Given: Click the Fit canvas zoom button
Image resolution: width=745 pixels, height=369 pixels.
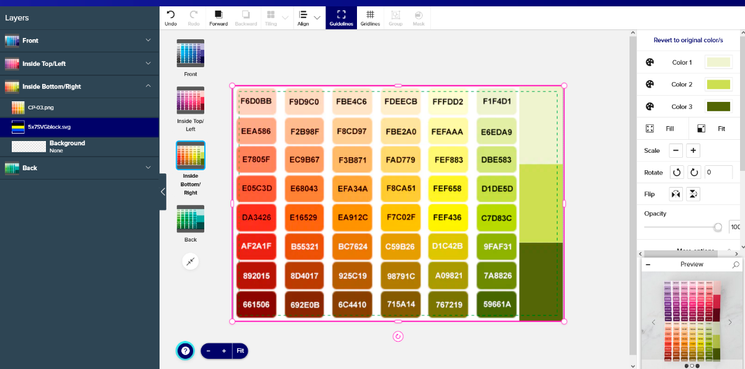Looking at the screenshot, I should point(240,351).
